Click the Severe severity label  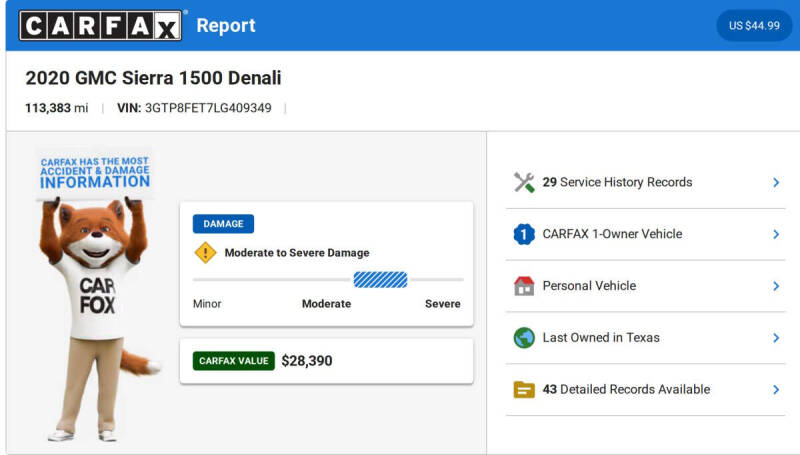(x=442, y=304)
